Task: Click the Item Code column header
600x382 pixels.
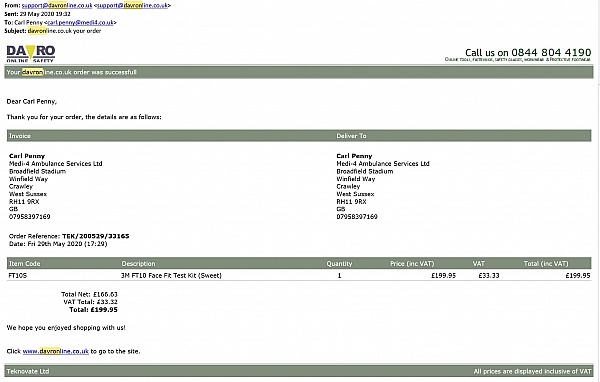Action: coord(24,264)
